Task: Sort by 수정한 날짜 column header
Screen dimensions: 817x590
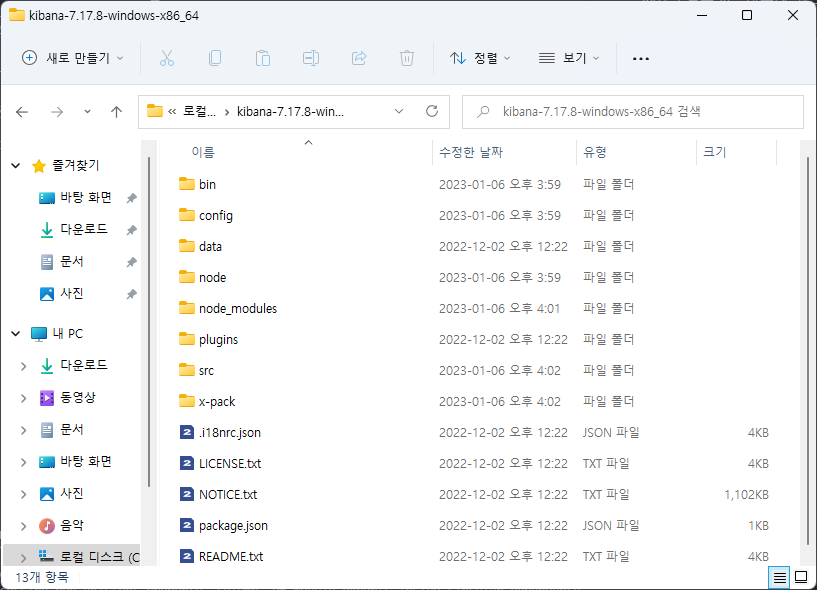Action: 471,152
